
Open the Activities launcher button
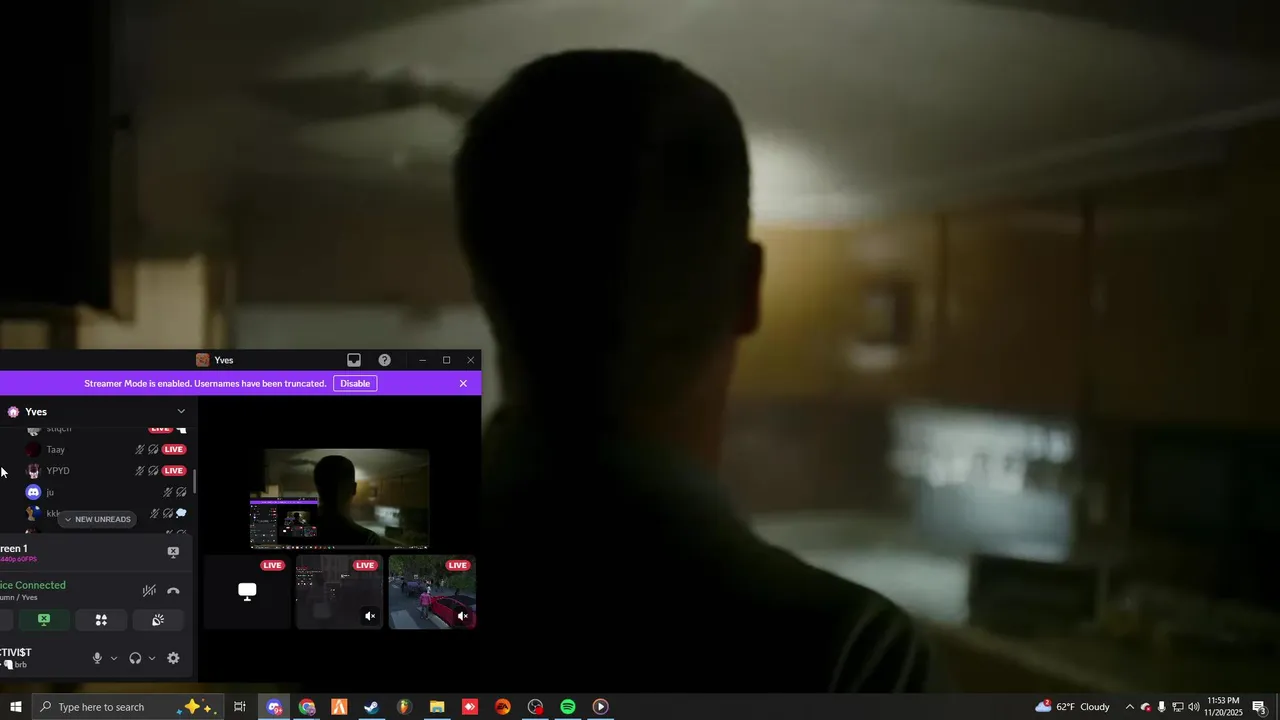pyautogui.click(x=101, y=620)
